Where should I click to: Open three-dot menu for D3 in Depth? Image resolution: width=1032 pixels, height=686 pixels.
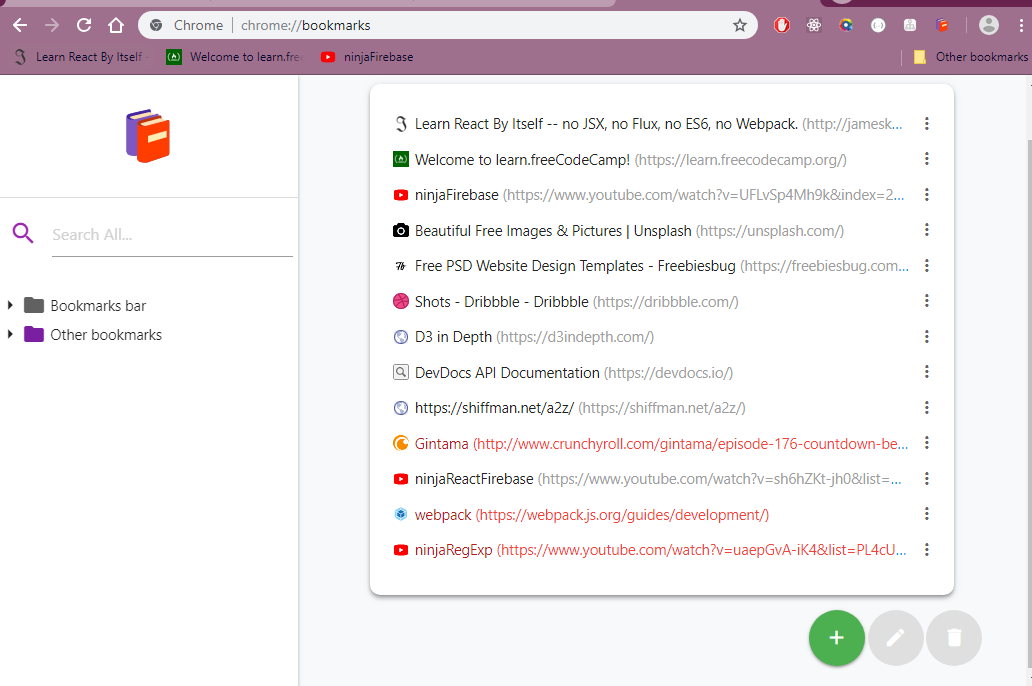tap(927, 337)
